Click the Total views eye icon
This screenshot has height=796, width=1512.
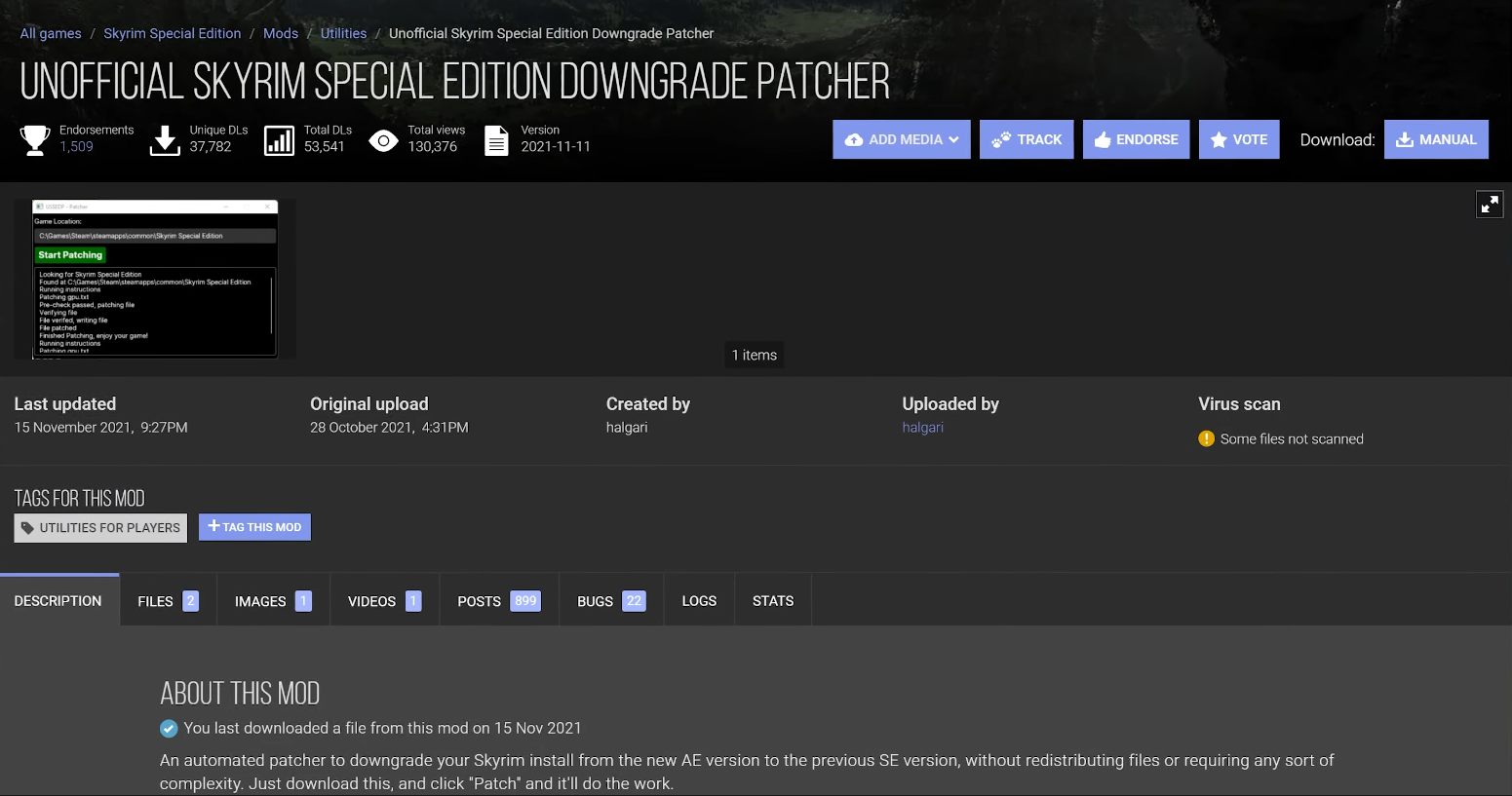[x=384, y=140]
